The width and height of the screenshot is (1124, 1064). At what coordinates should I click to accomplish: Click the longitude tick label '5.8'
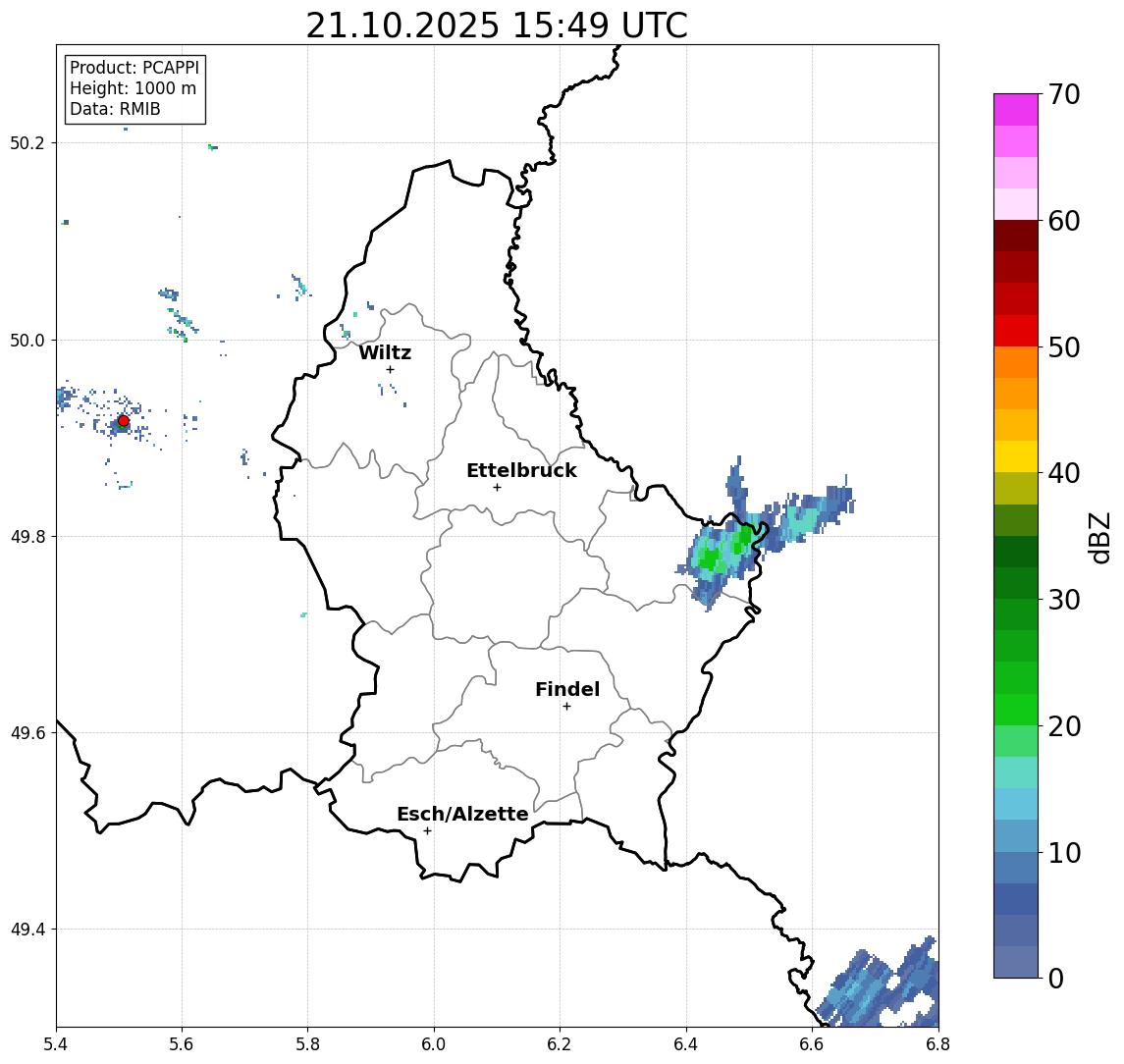pos(307,1044)
